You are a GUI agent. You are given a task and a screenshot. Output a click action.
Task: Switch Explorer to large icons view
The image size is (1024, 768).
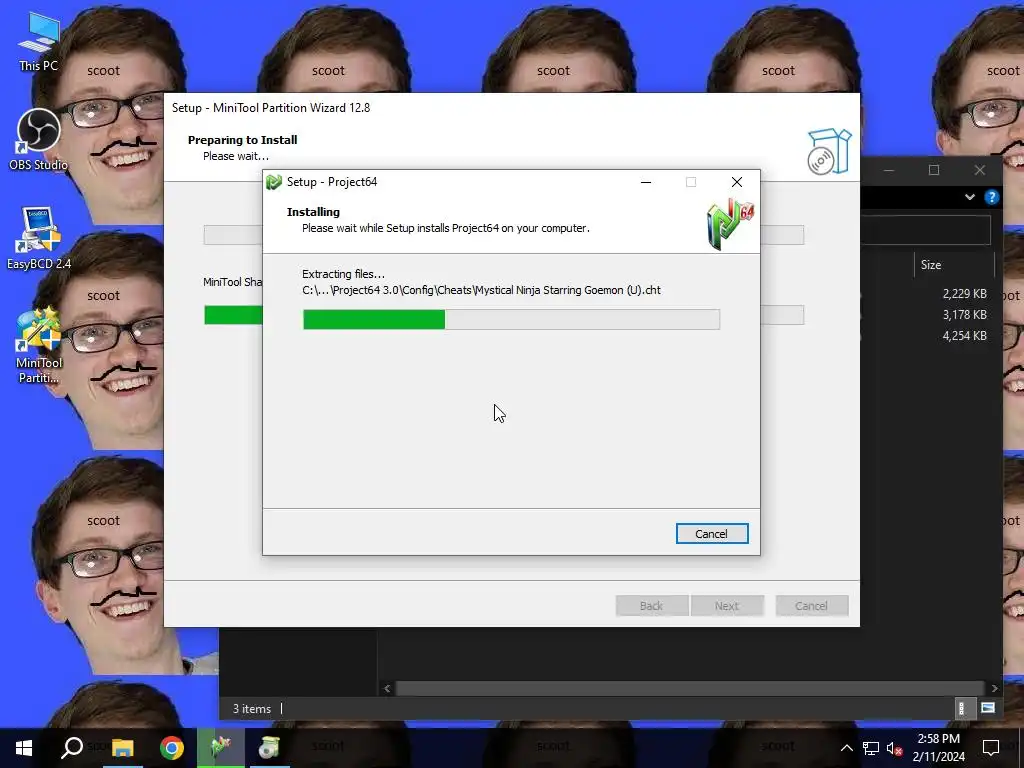(988, 708)
